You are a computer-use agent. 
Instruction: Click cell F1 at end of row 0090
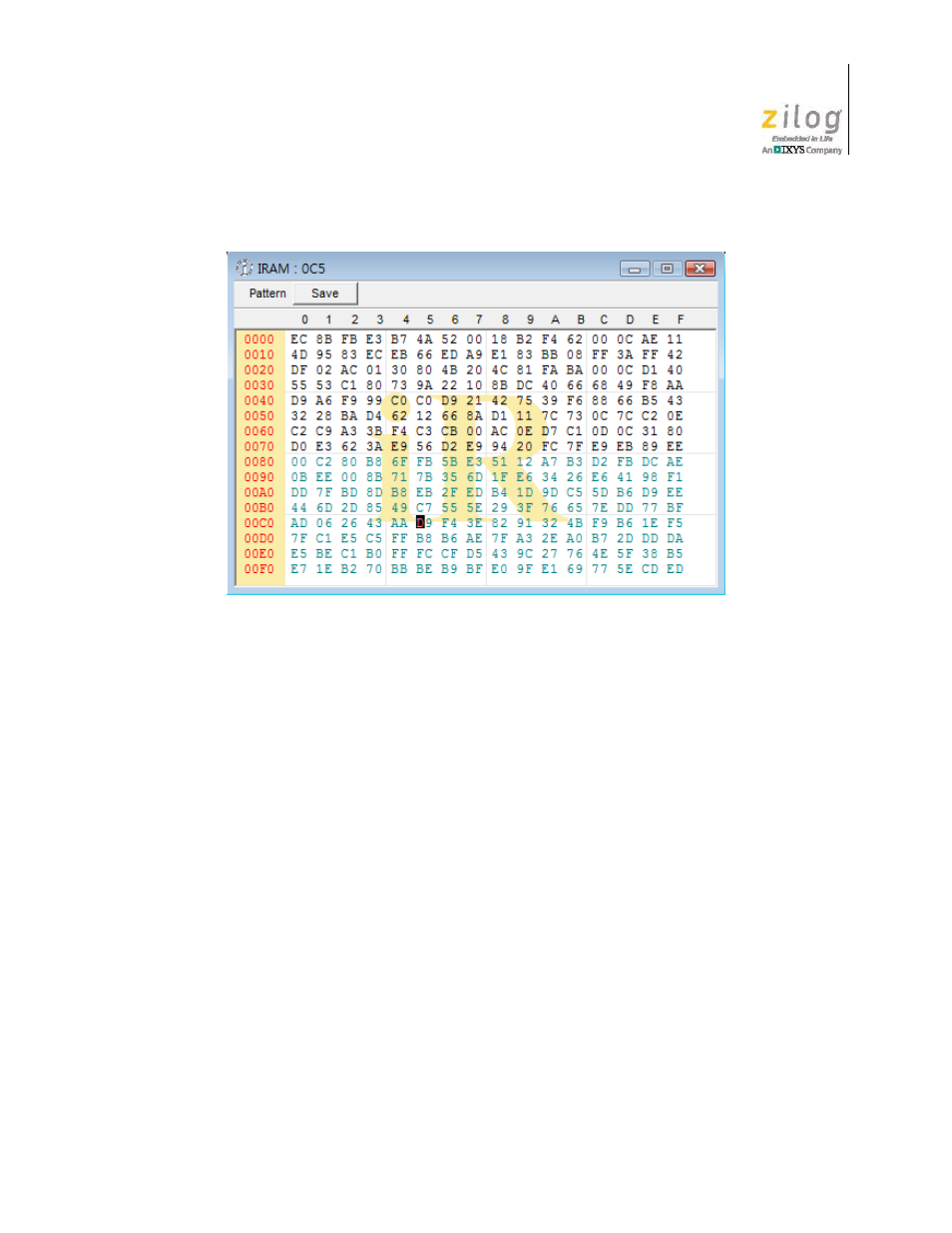click(675, 477)
